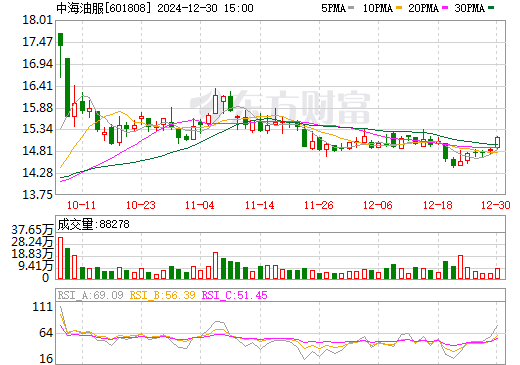Click the 16.94 price axis label
520x365 pixels.
[38, 64]
